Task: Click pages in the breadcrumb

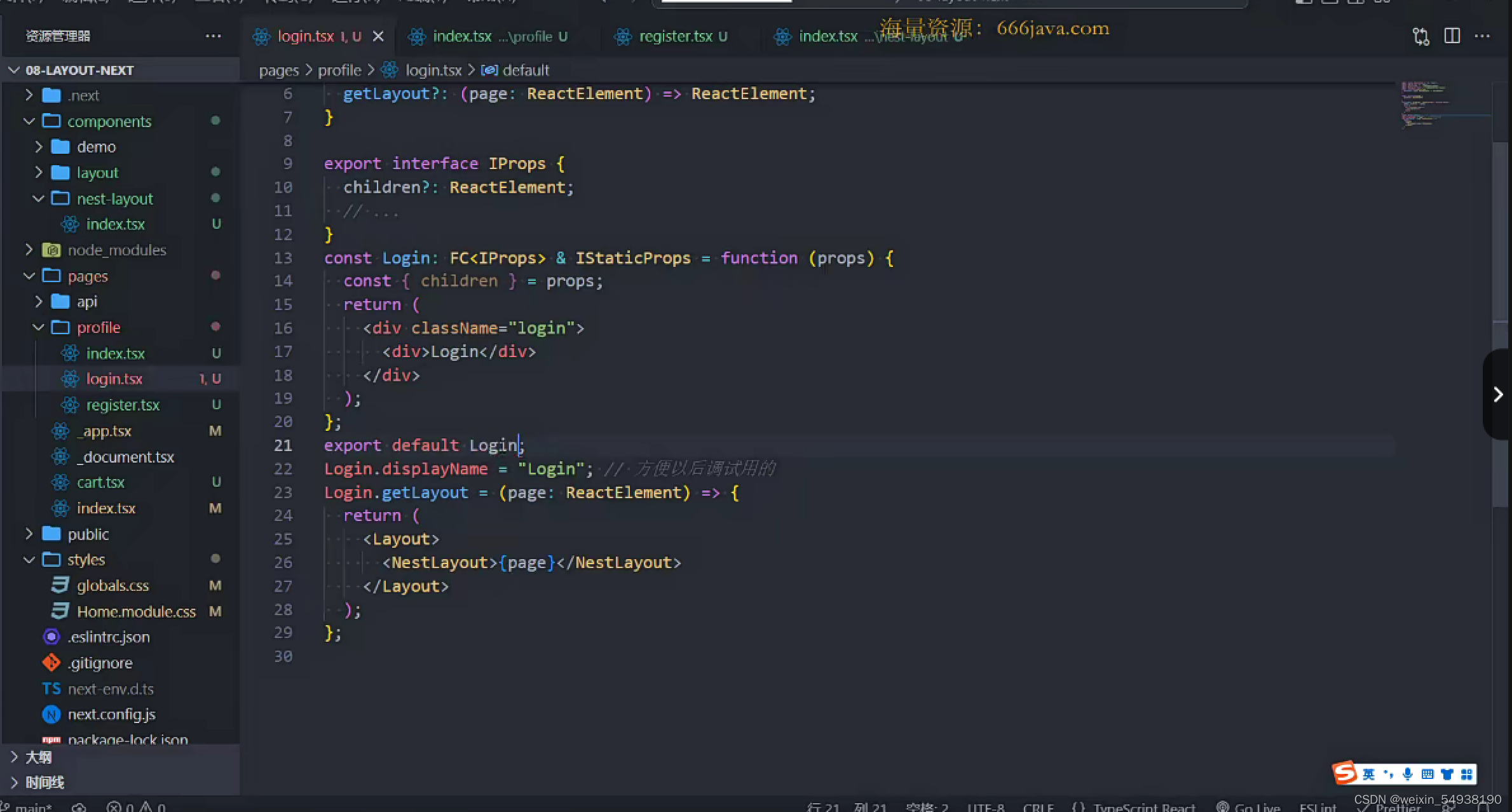Action: click(278, 70)
